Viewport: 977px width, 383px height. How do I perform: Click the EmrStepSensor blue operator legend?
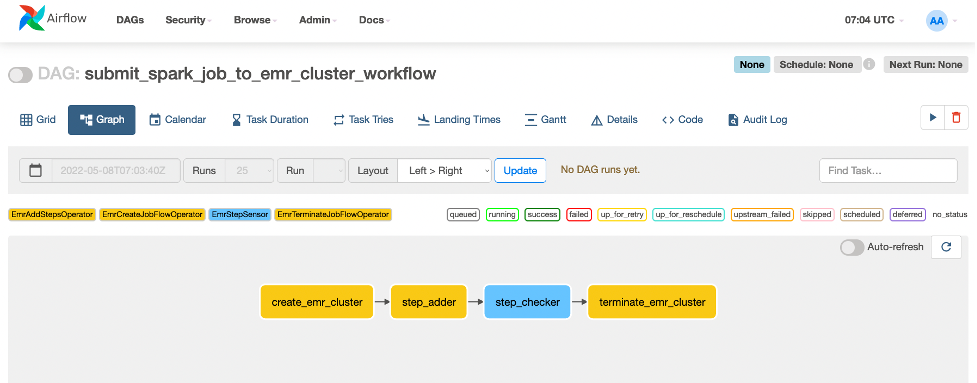pos(240,215)
